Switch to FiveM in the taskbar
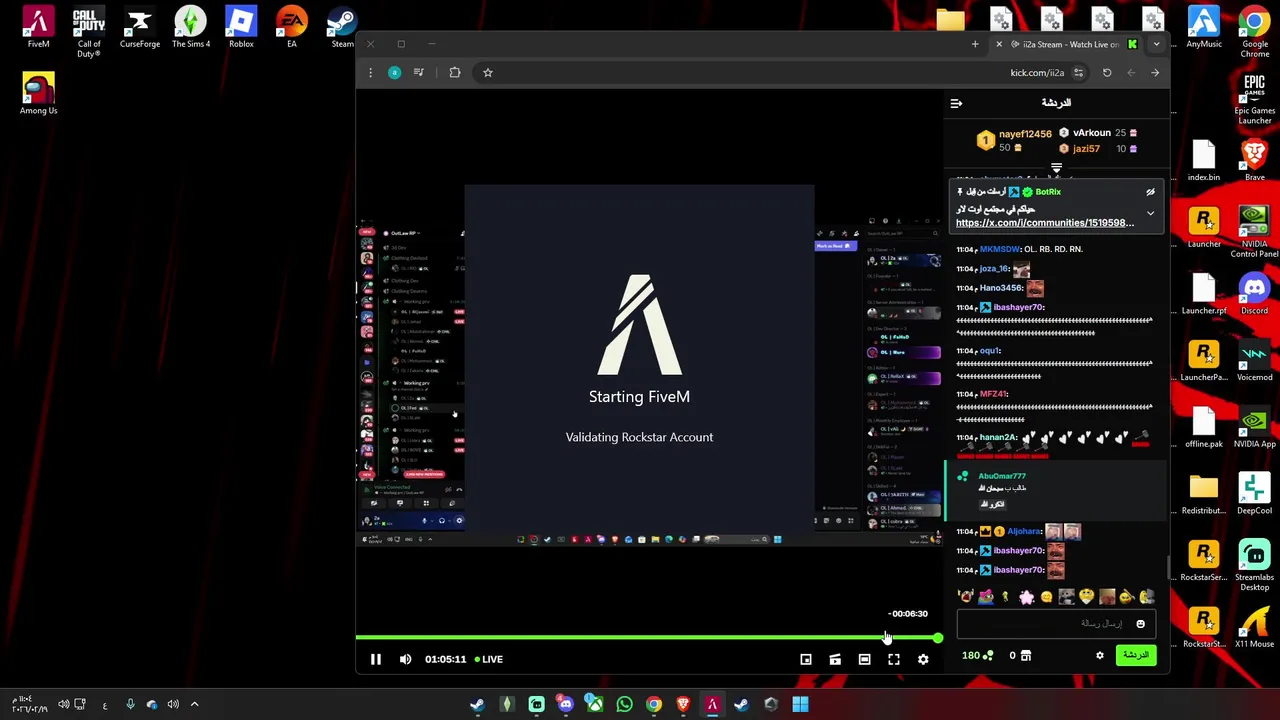The height and width of the screenshot is (720, 1280). [712, 704]
